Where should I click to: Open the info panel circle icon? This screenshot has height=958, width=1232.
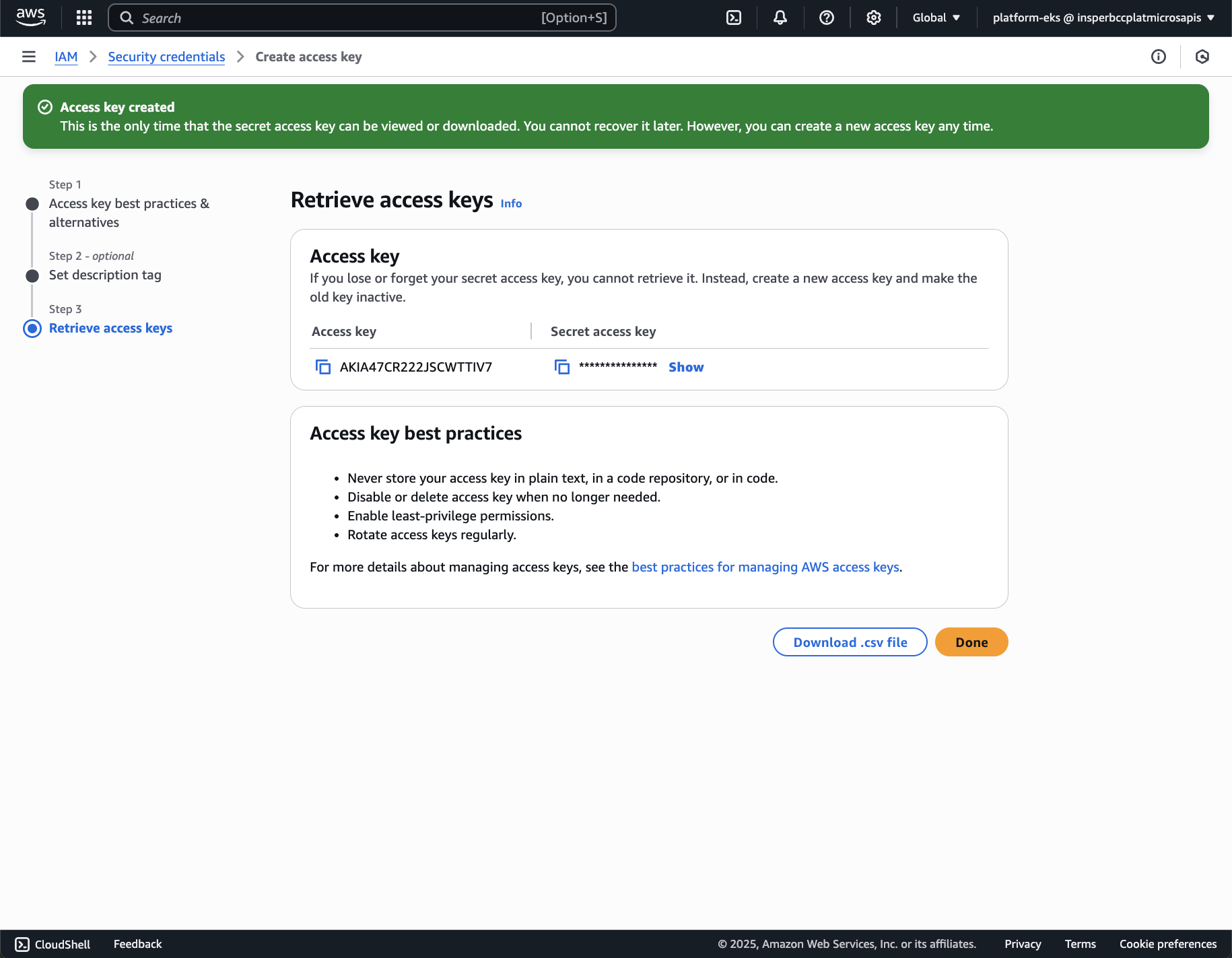coord(1158,57)
